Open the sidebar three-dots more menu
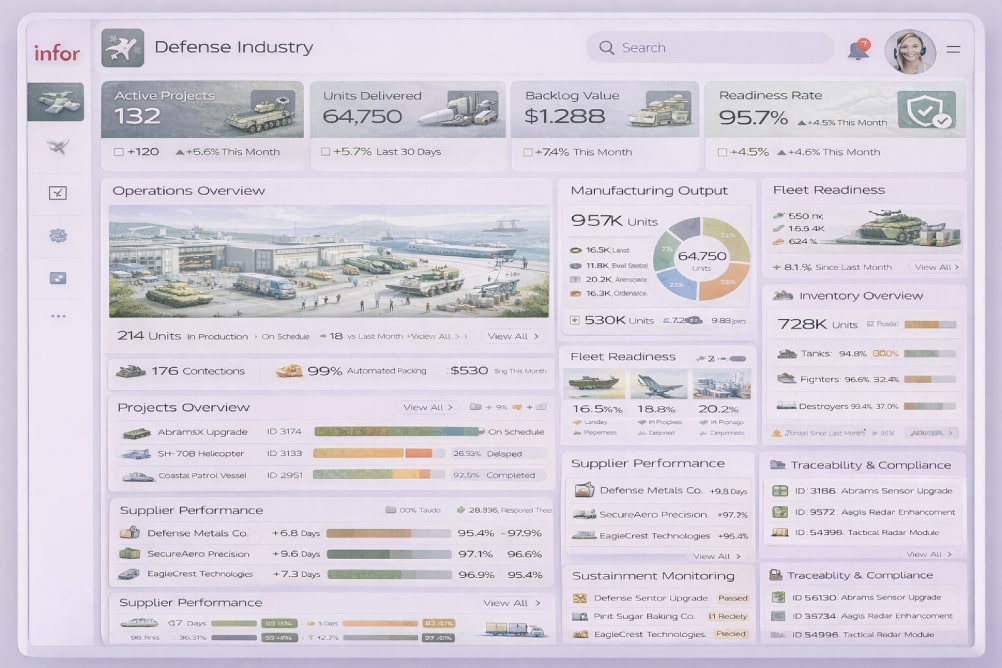Screen dimensions: 1002x668 click(58, 316)
